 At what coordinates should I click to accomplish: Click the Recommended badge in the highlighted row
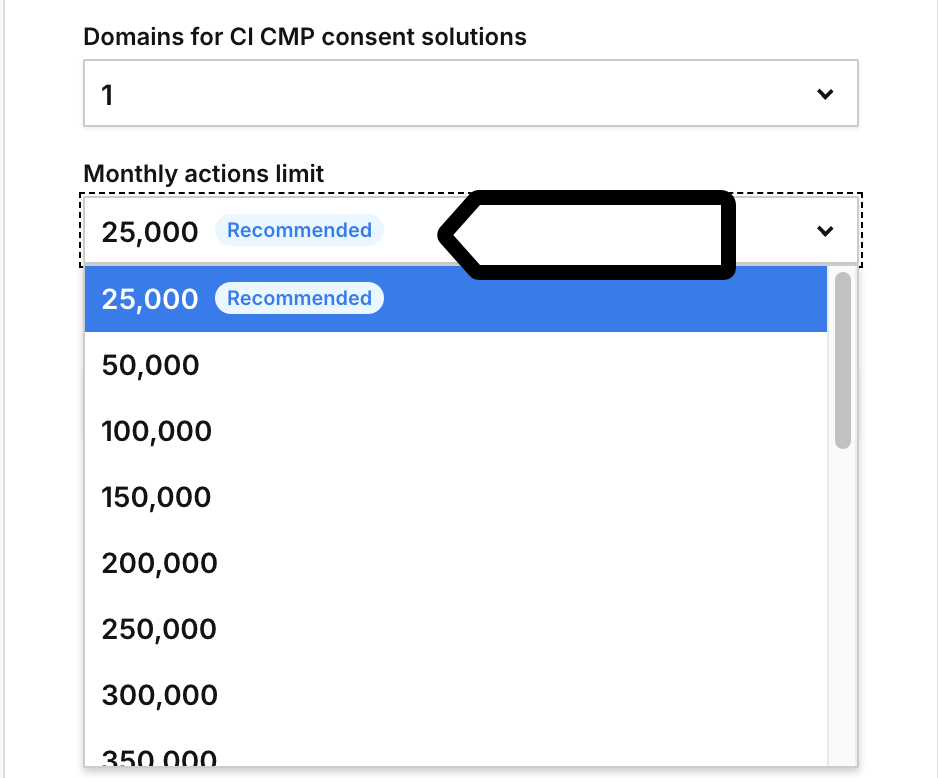[299, 297]
